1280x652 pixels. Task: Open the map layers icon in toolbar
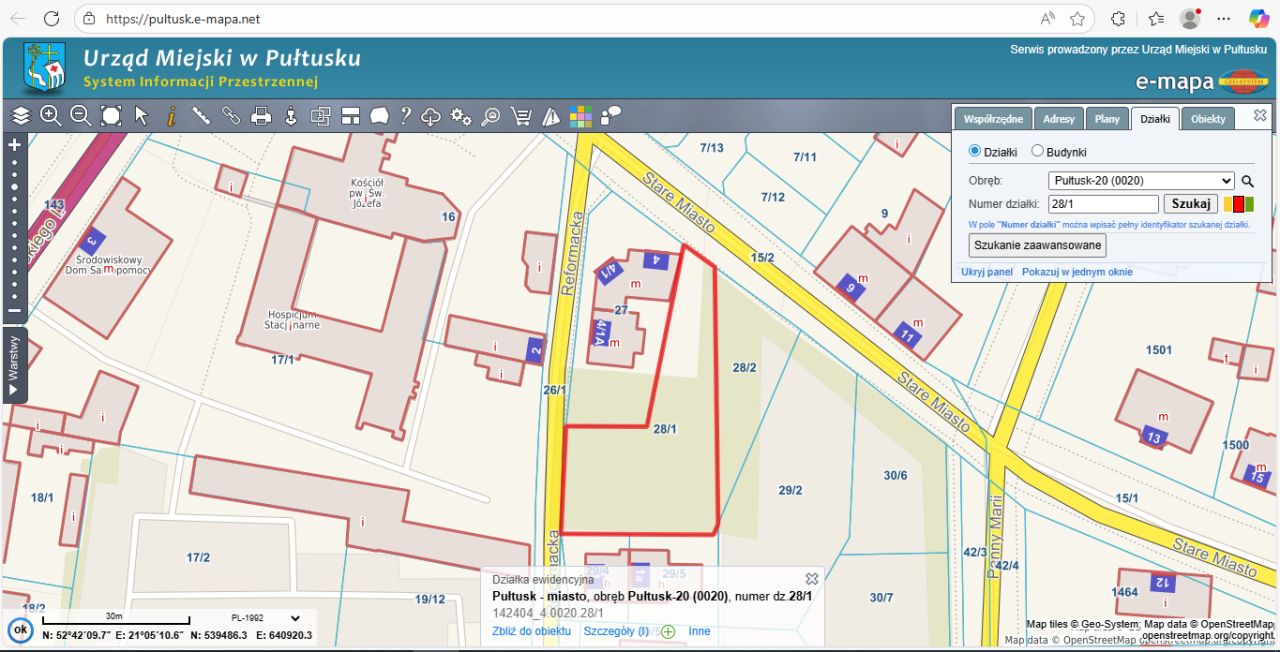point(21,116)
